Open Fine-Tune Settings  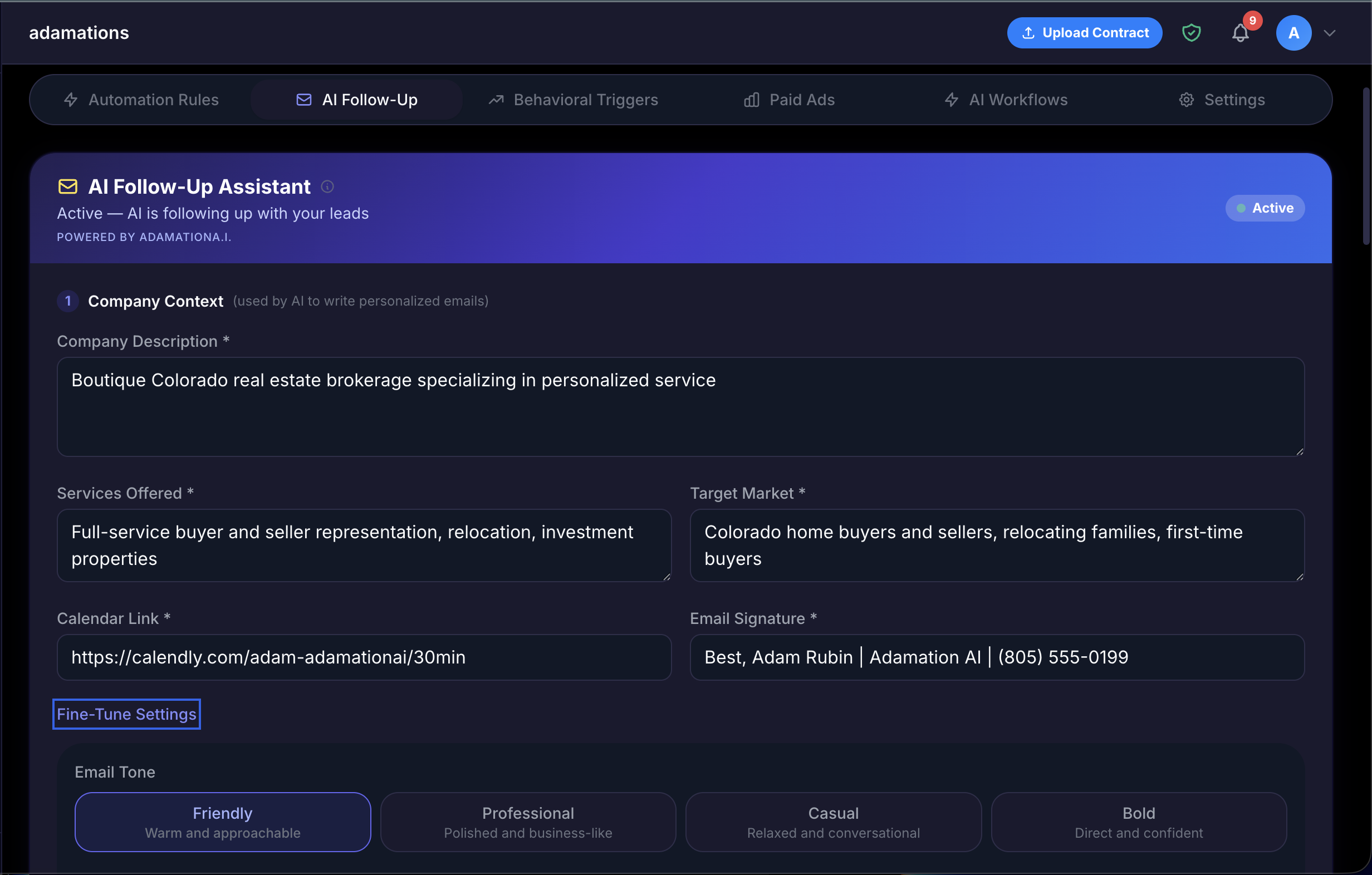126,714
